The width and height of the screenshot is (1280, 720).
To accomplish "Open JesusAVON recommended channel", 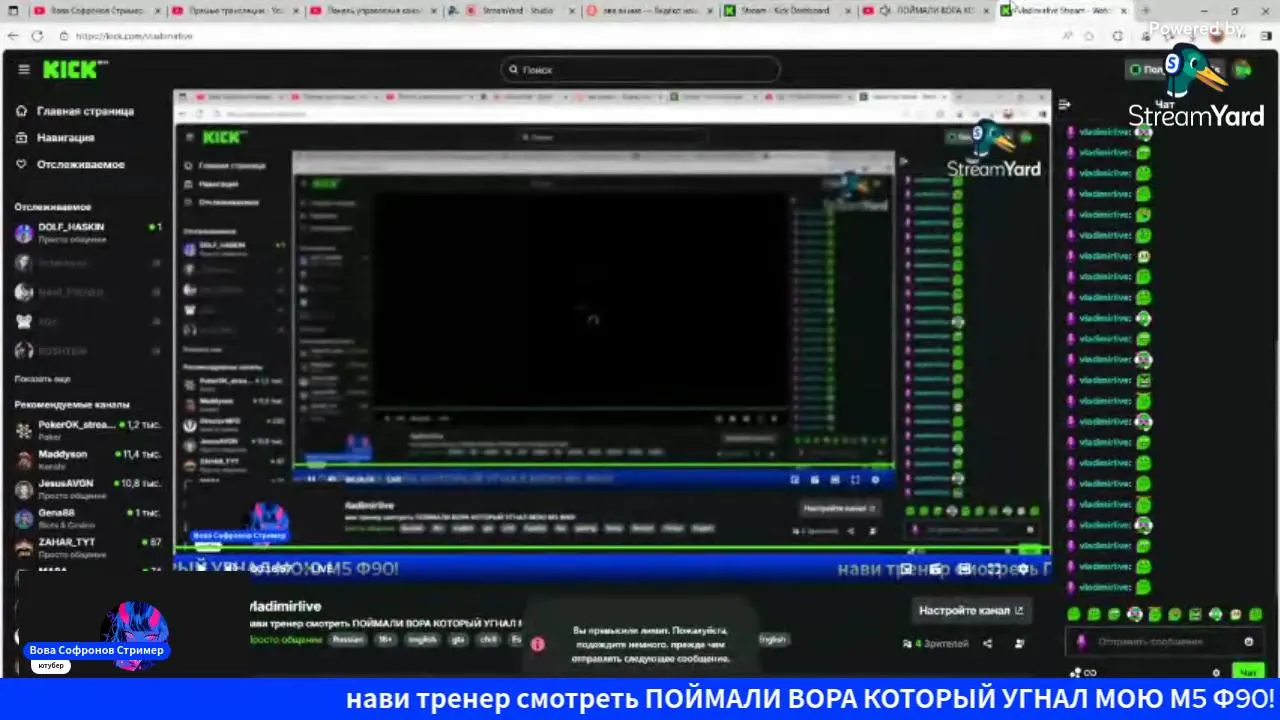I will pyautogui.click(x=88, y=489).
